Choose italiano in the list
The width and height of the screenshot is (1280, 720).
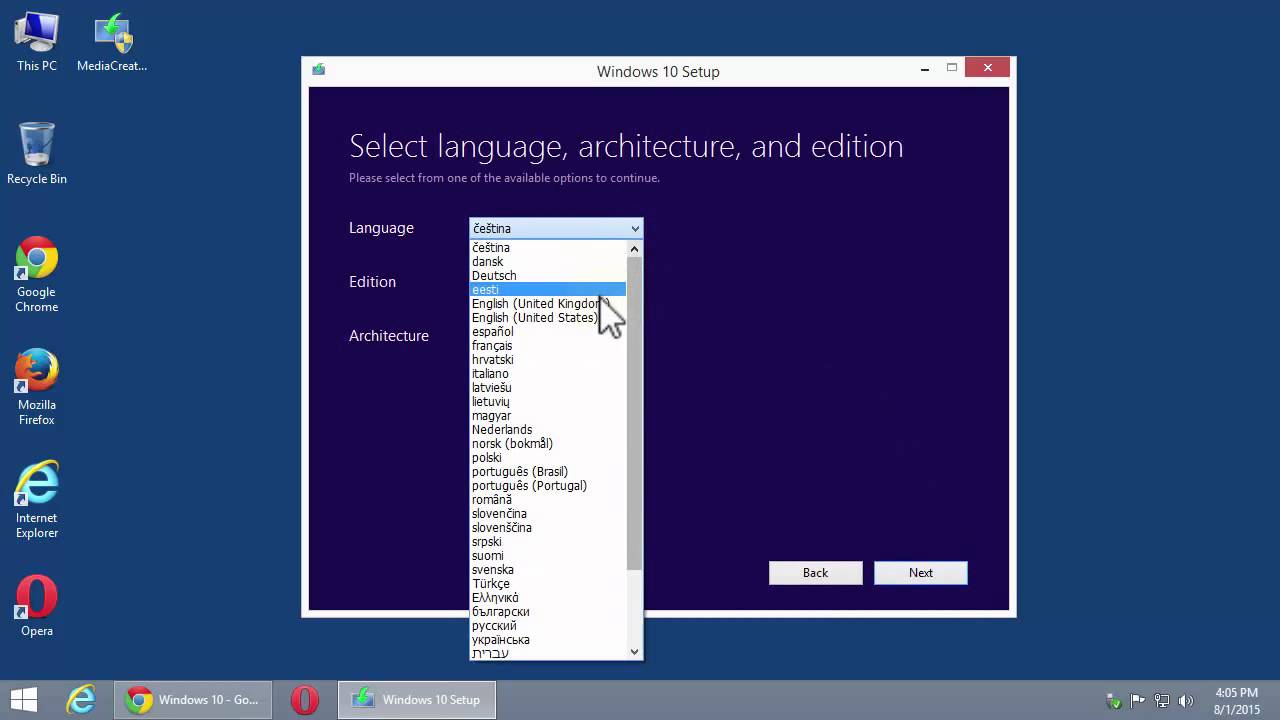coord(548,373)
